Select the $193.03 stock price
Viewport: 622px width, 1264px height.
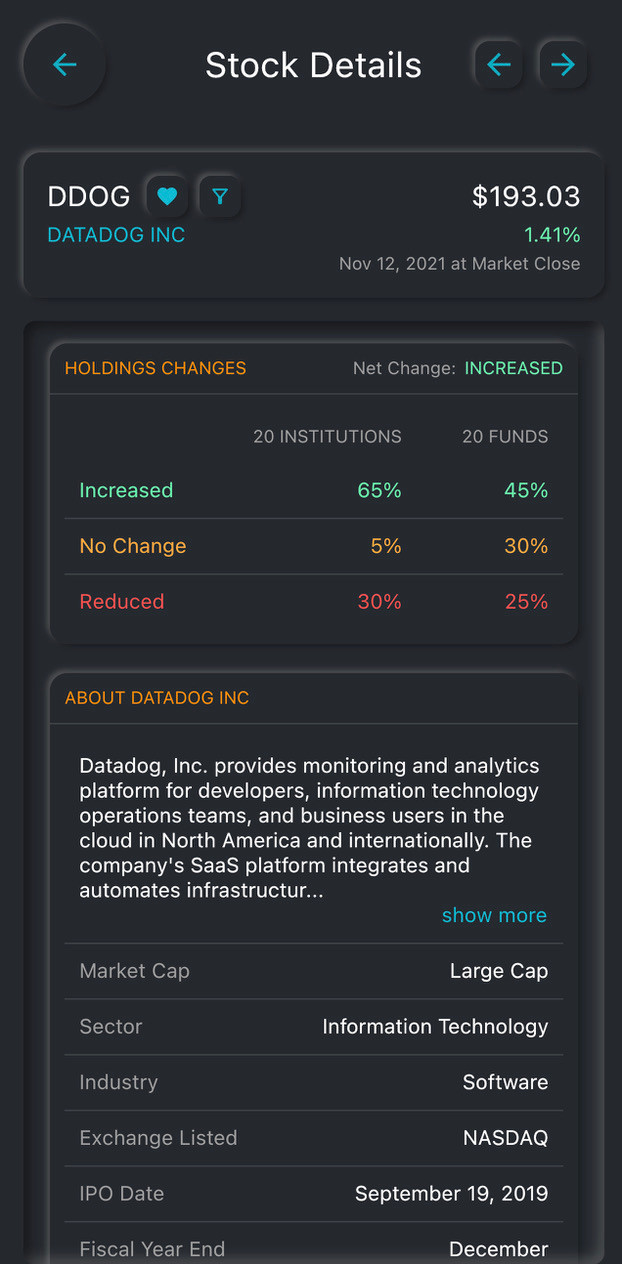click(526, 196)
